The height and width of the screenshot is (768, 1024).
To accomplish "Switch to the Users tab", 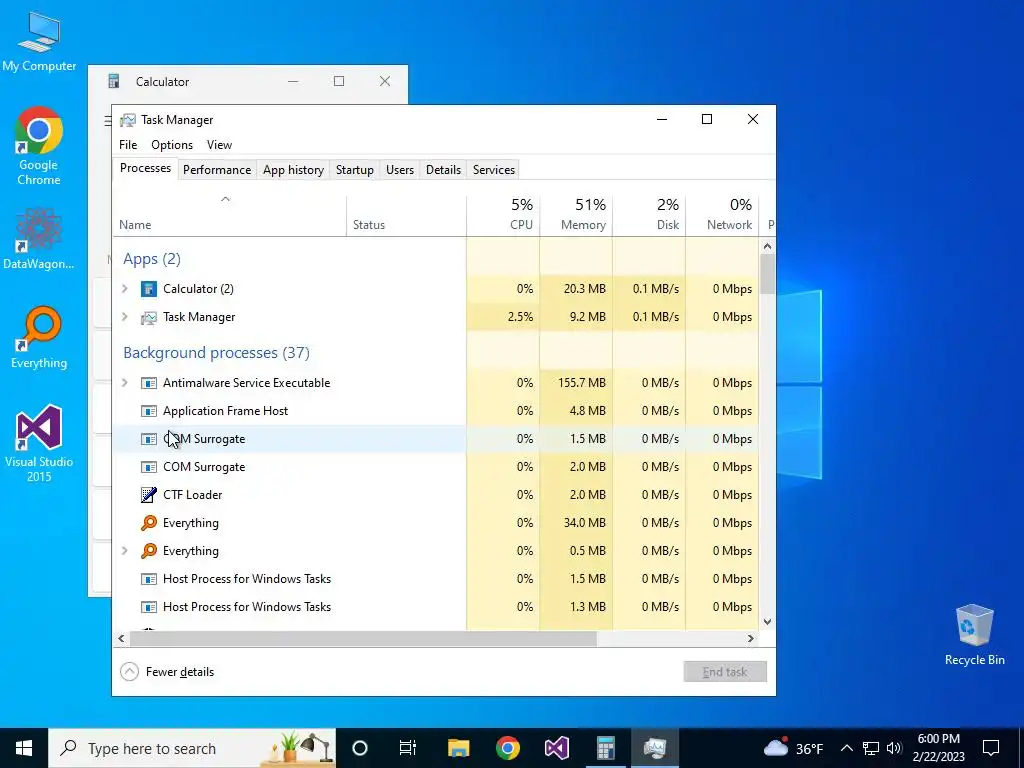I will point(400,170).
